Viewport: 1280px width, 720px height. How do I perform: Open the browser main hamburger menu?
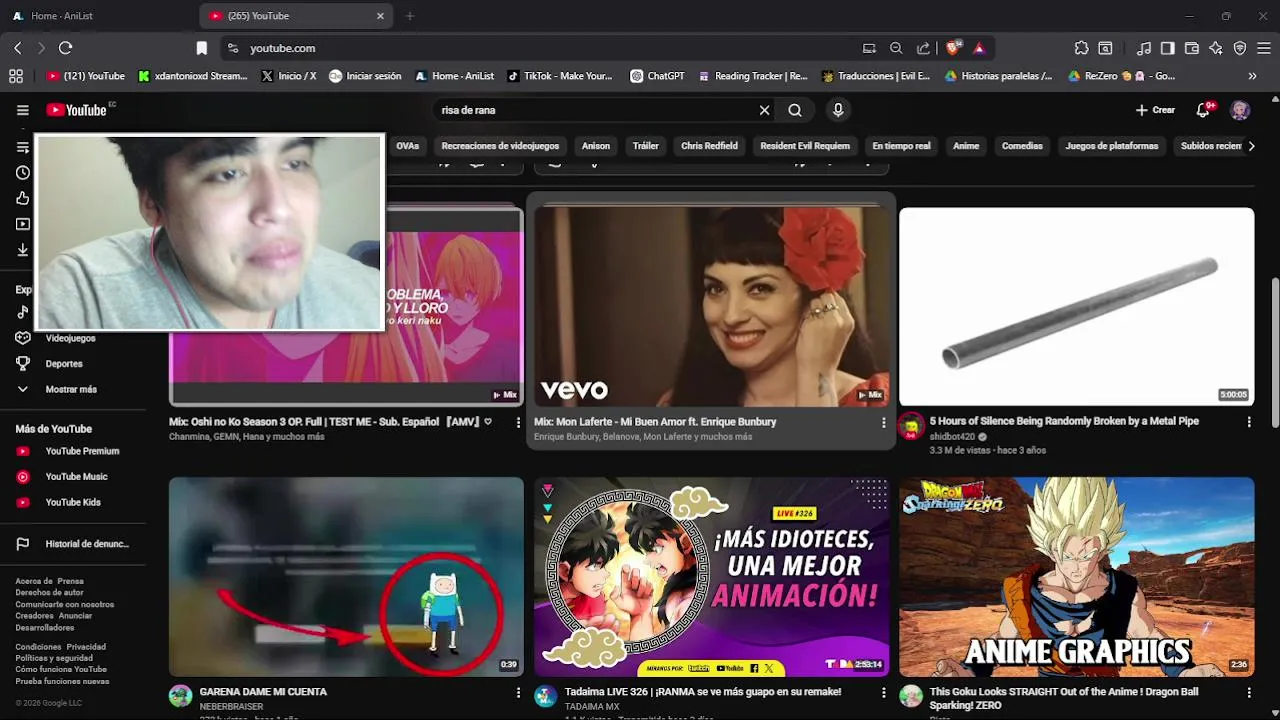[1264, 48]
